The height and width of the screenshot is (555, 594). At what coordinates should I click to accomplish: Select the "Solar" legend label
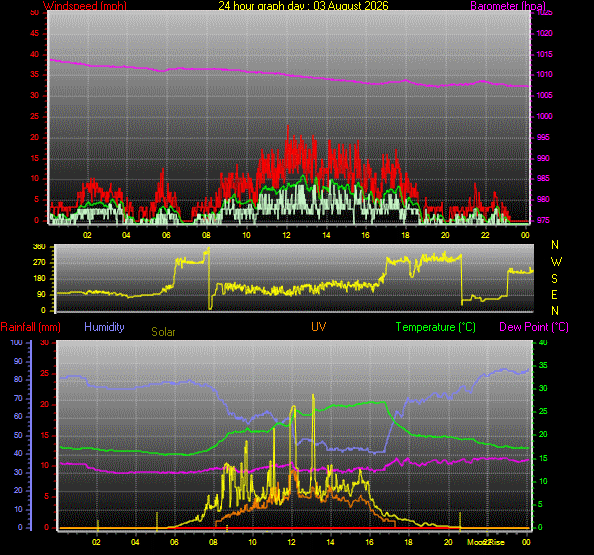[x=163, y=332]
